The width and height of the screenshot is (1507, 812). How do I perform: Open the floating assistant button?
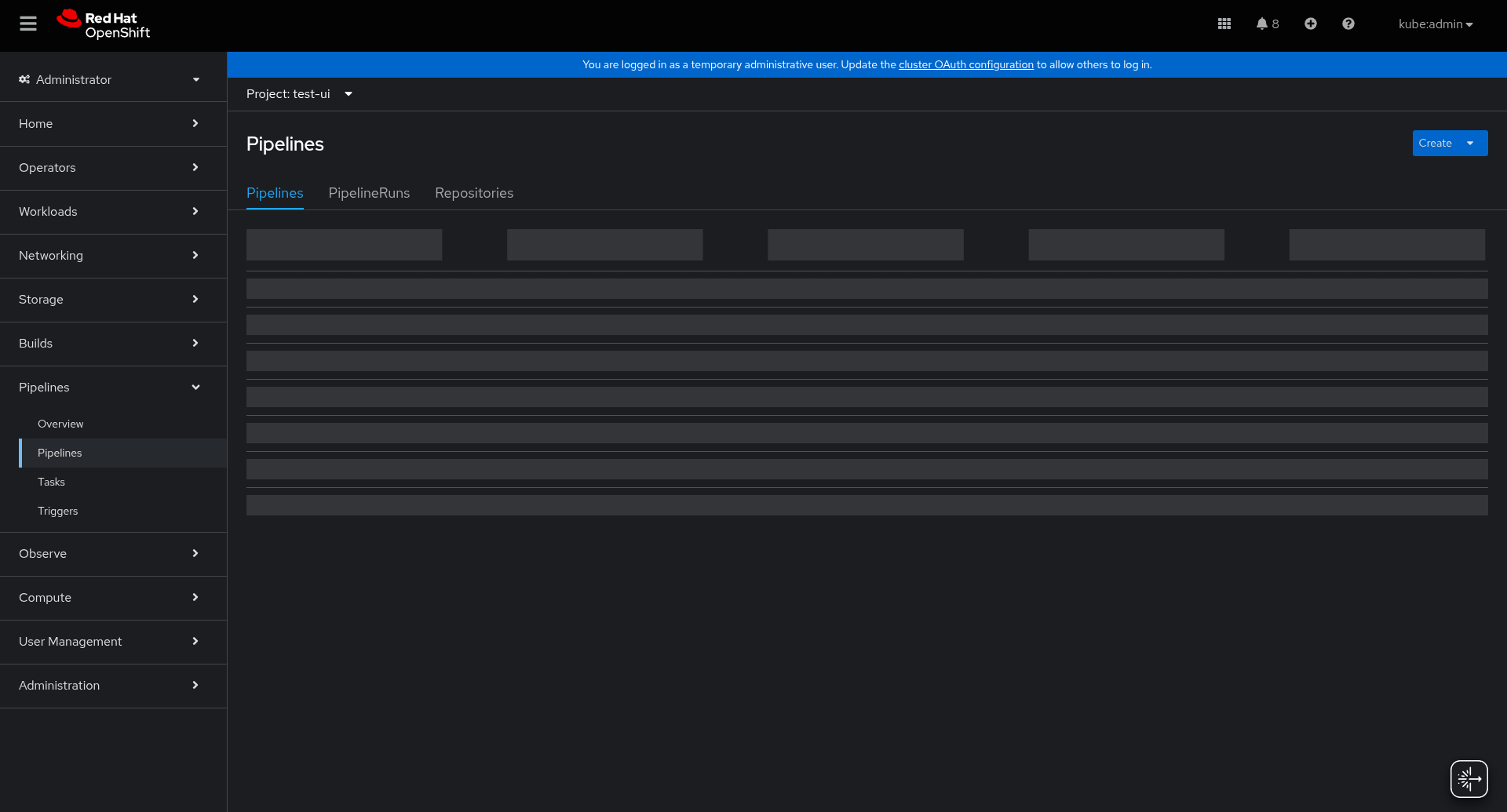[1469, 779]
